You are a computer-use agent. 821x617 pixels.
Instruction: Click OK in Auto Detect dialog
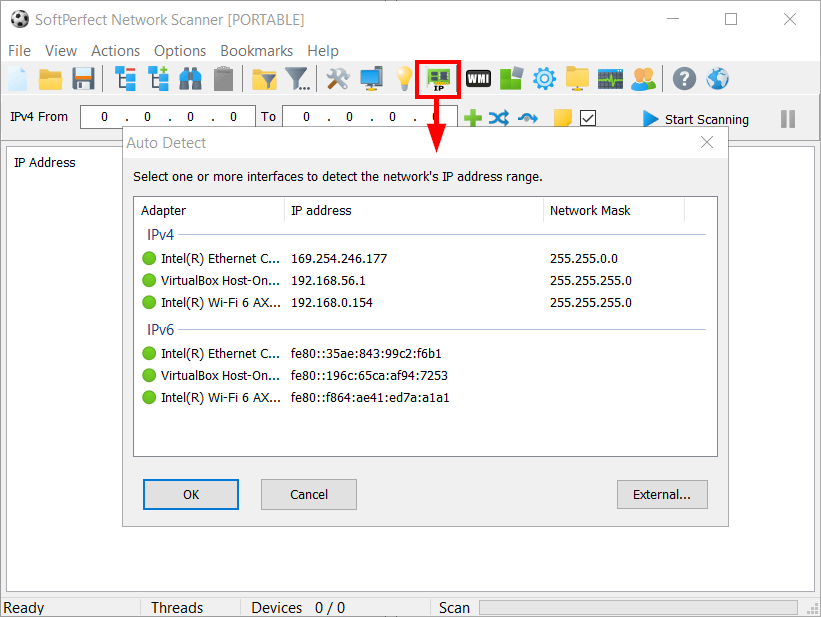[x=191, y=494]
